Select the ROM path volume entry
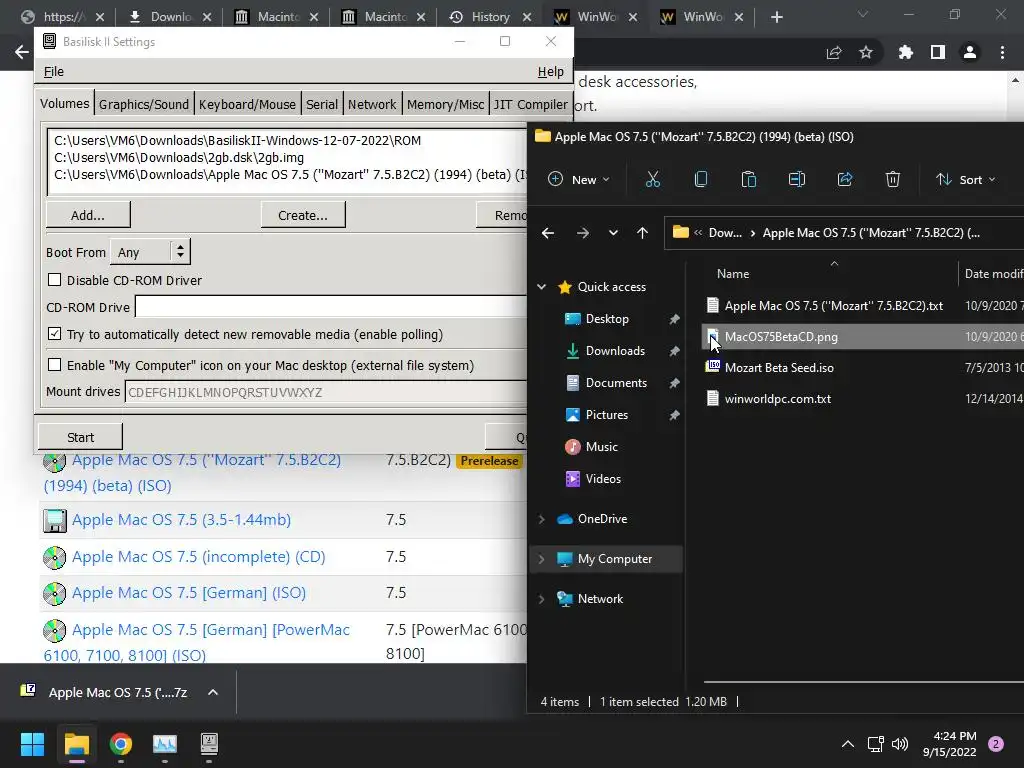Screen dimensions: 1024x768 (x=237, y=140)
